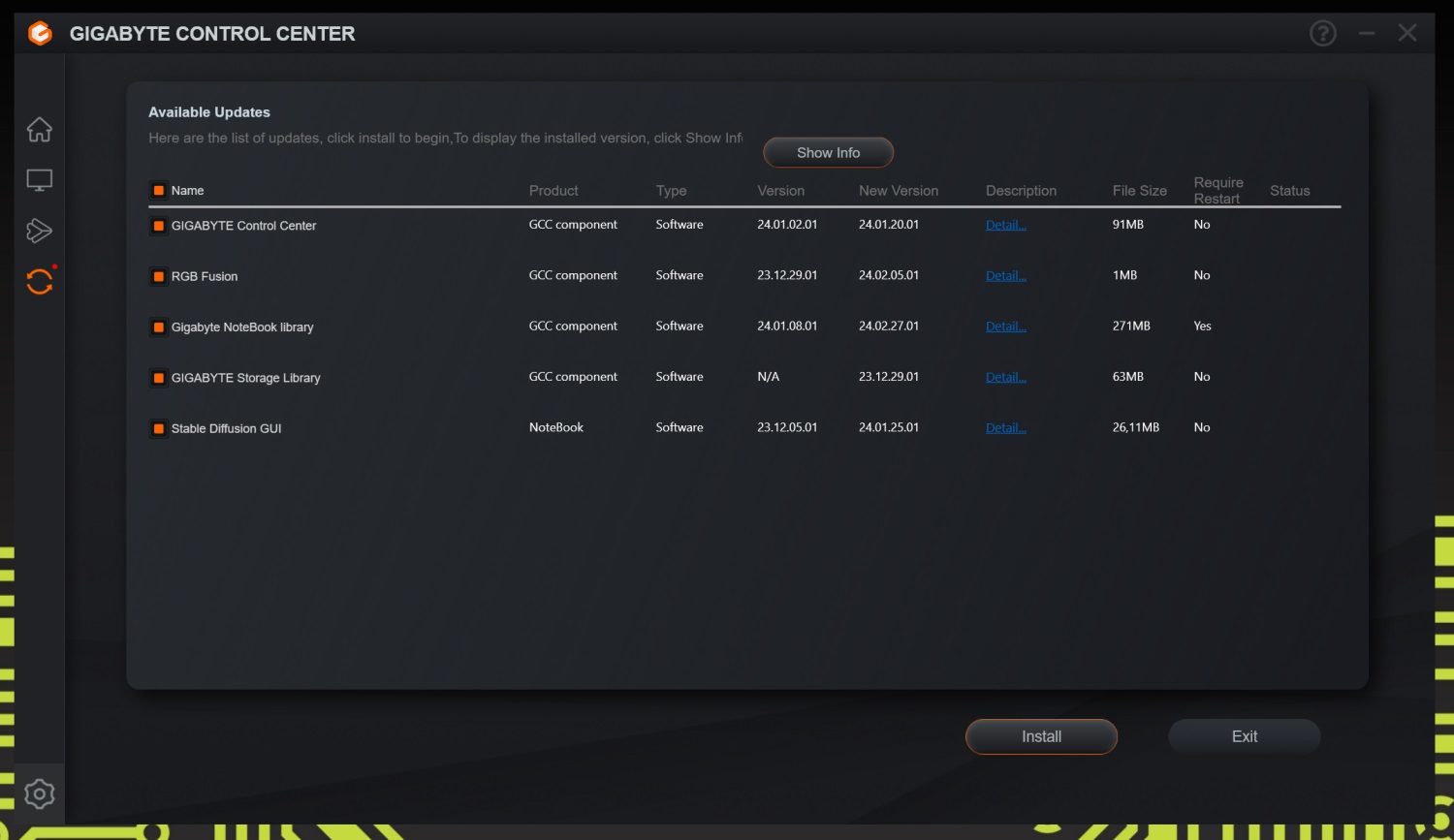Select the GIGABYTE Control Center row name
Screen dimensions: 1454x840
click(244, 226)
